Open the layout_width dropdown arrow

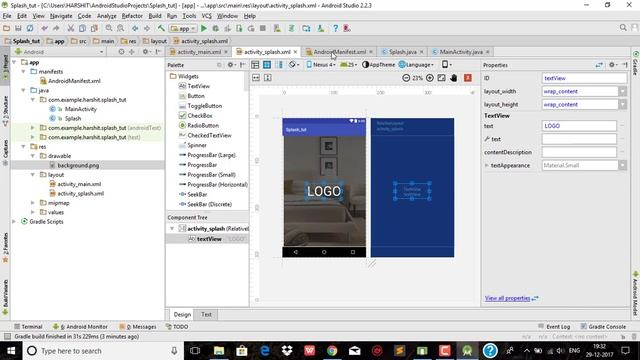tap(622, 91)
